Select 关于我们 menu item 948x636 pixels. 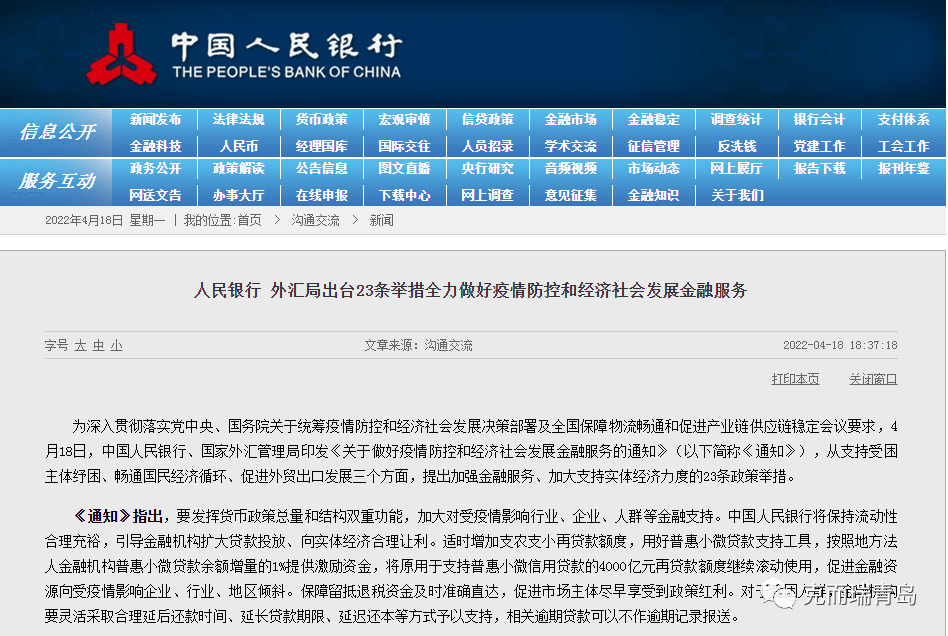(x=736, y=195)
